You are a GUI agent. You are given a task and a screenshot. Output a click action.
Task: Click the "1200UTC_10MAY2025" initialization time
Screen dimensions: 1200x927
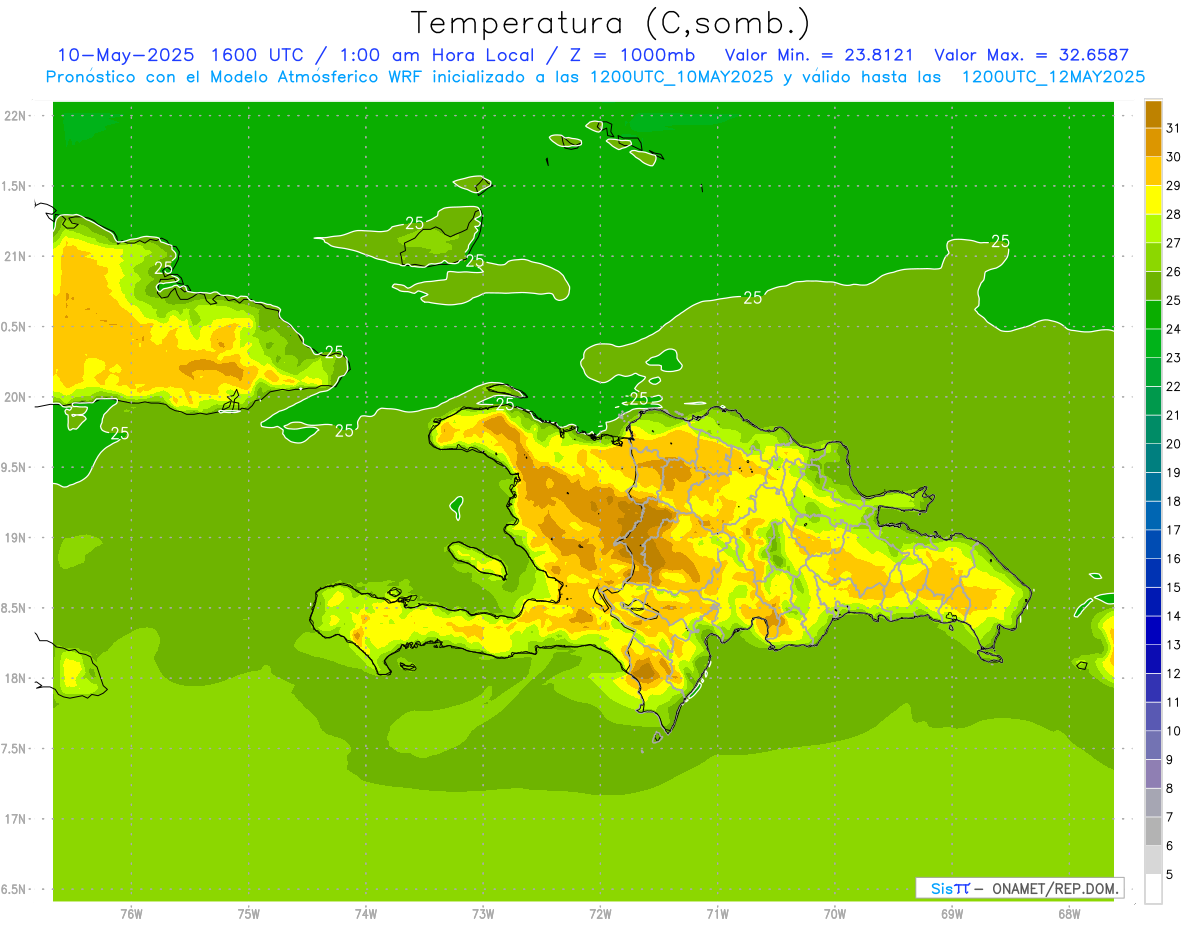681,77
